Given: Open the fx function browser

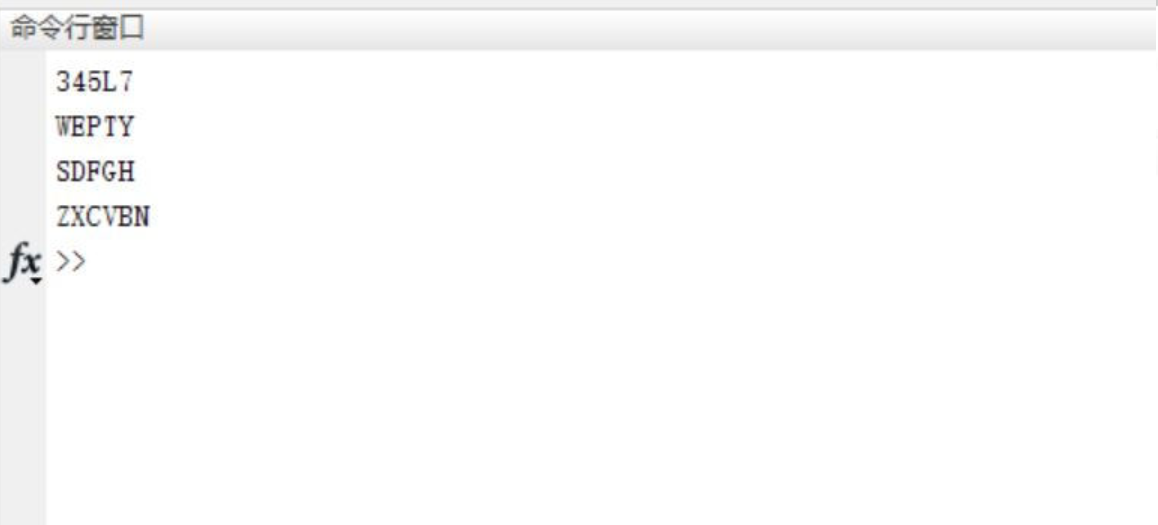Looking at the screenshot, I should click(23, 262).
